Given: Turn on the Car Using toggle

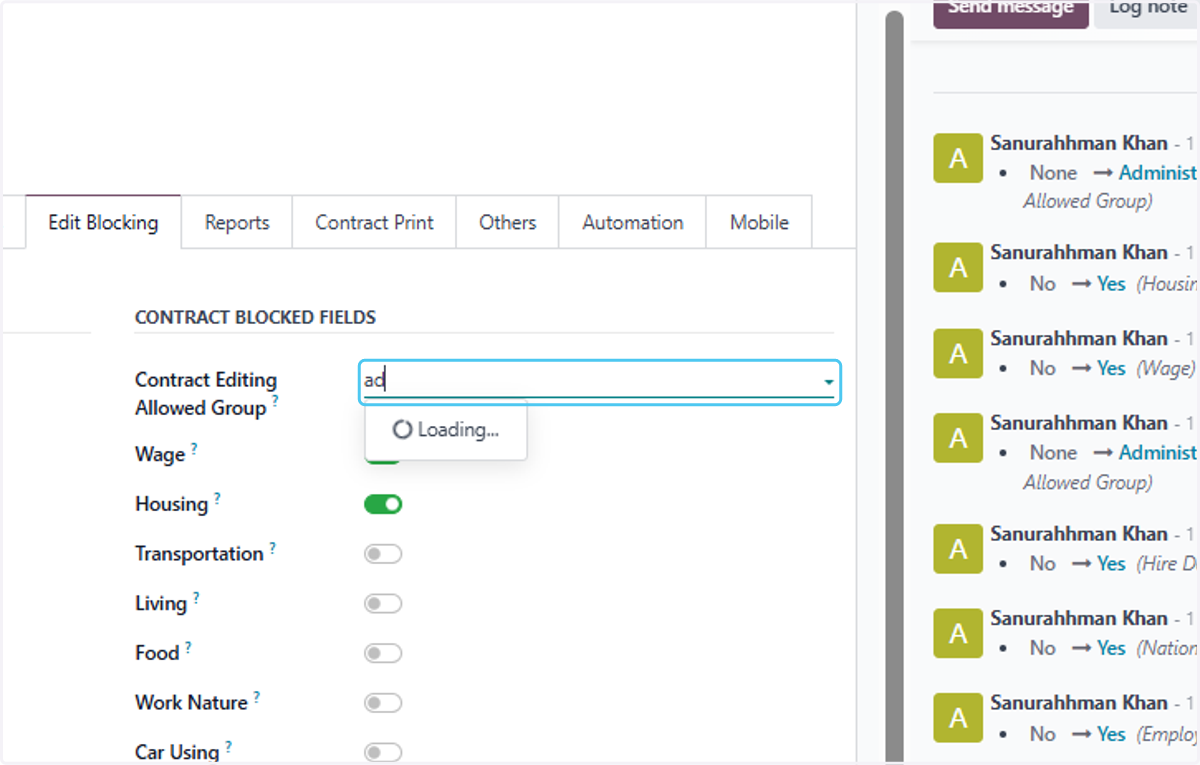Looking at the screenshot, I should [x=383, y=752].
